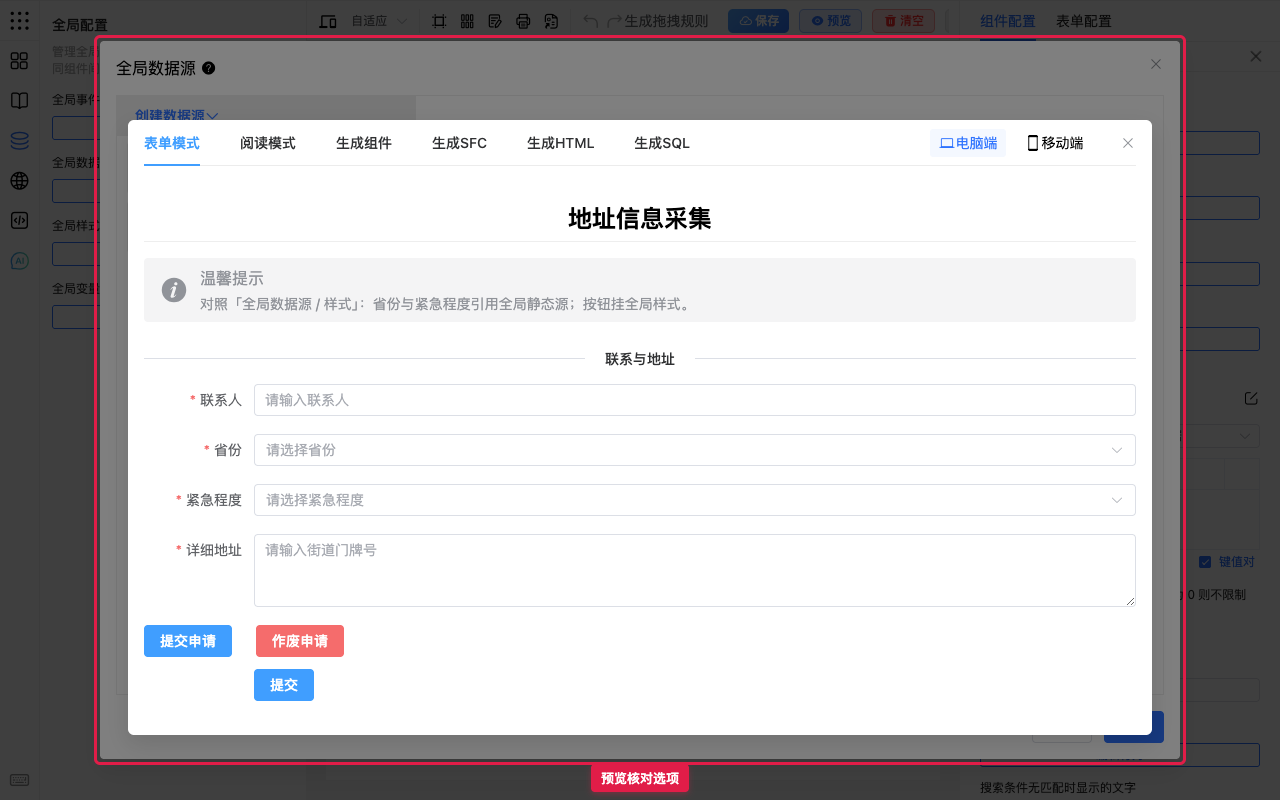The image size is (1280, 800).
Task: Open the book documentation icon in sidebar
Action: click(19, 101)
